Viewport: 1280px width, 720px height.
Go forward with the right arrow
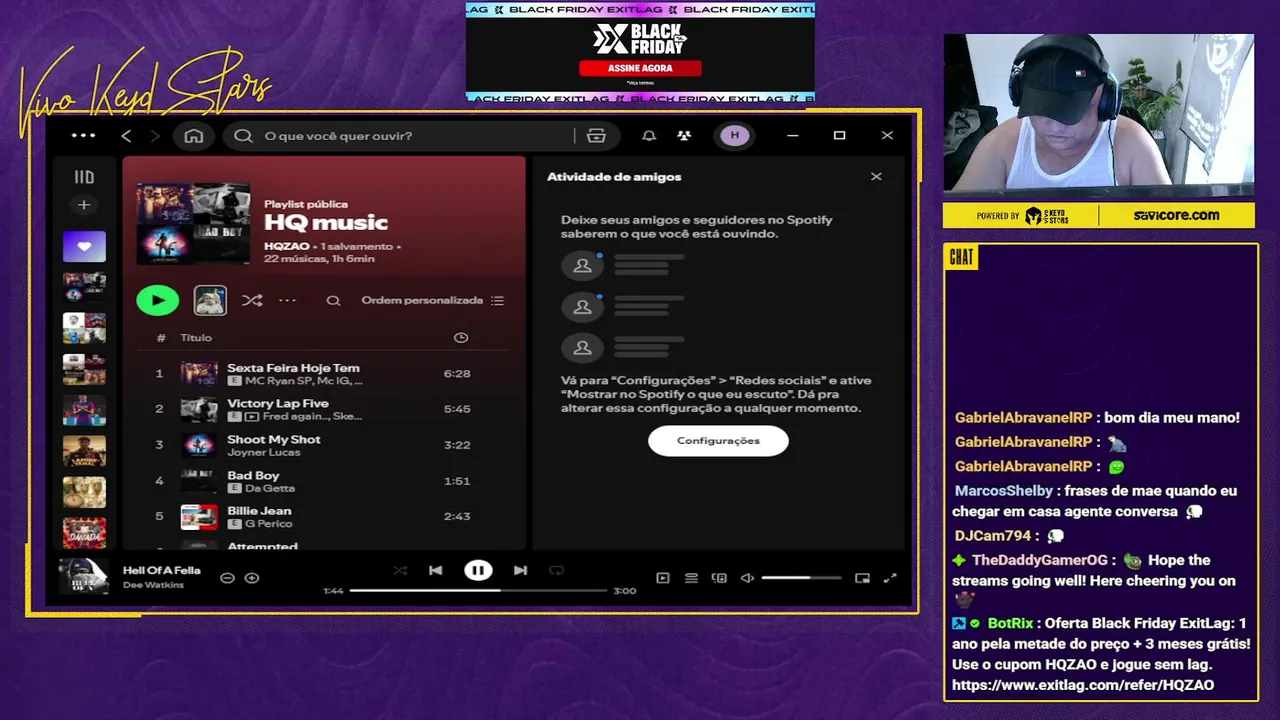(x=155, y=136)
